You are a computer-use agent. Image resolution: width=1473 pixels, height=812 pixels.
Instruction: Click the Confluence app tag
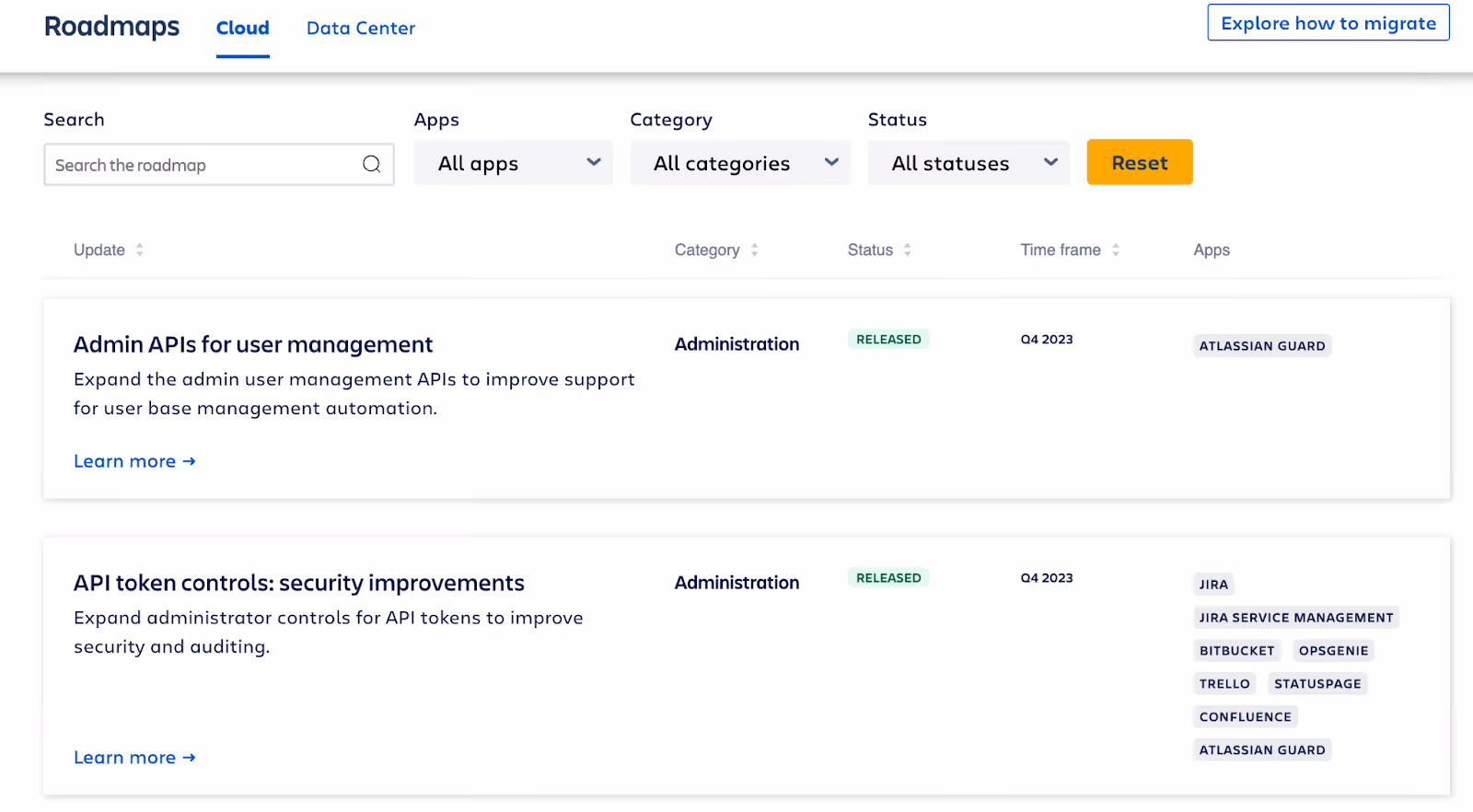[1246, 717]
